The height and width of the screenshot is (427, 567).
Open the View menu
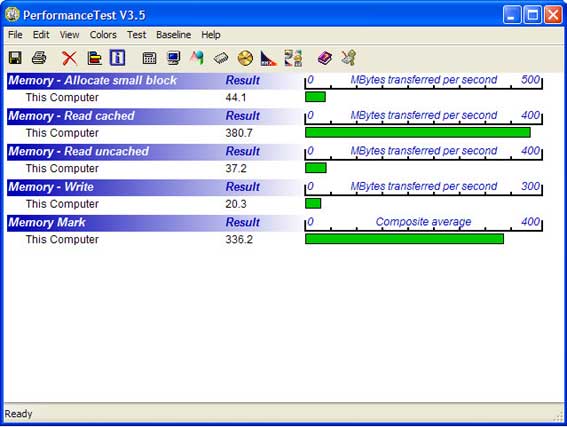click(x=69, y=35)
